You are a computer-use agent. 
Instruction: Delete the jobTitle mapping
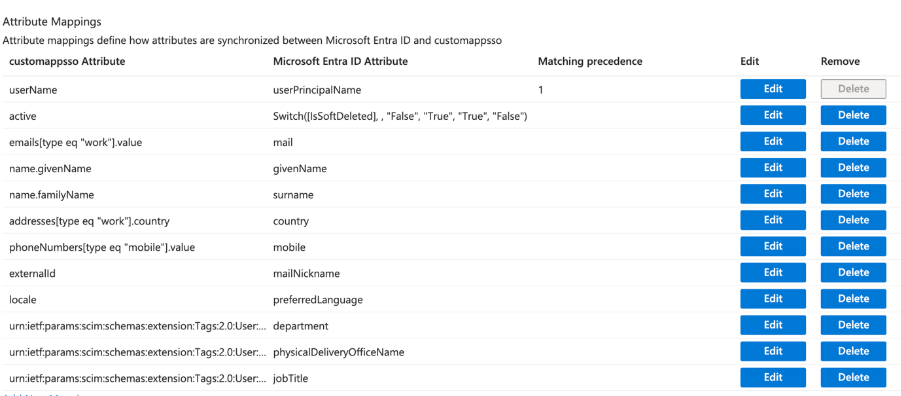click(853, 378)
